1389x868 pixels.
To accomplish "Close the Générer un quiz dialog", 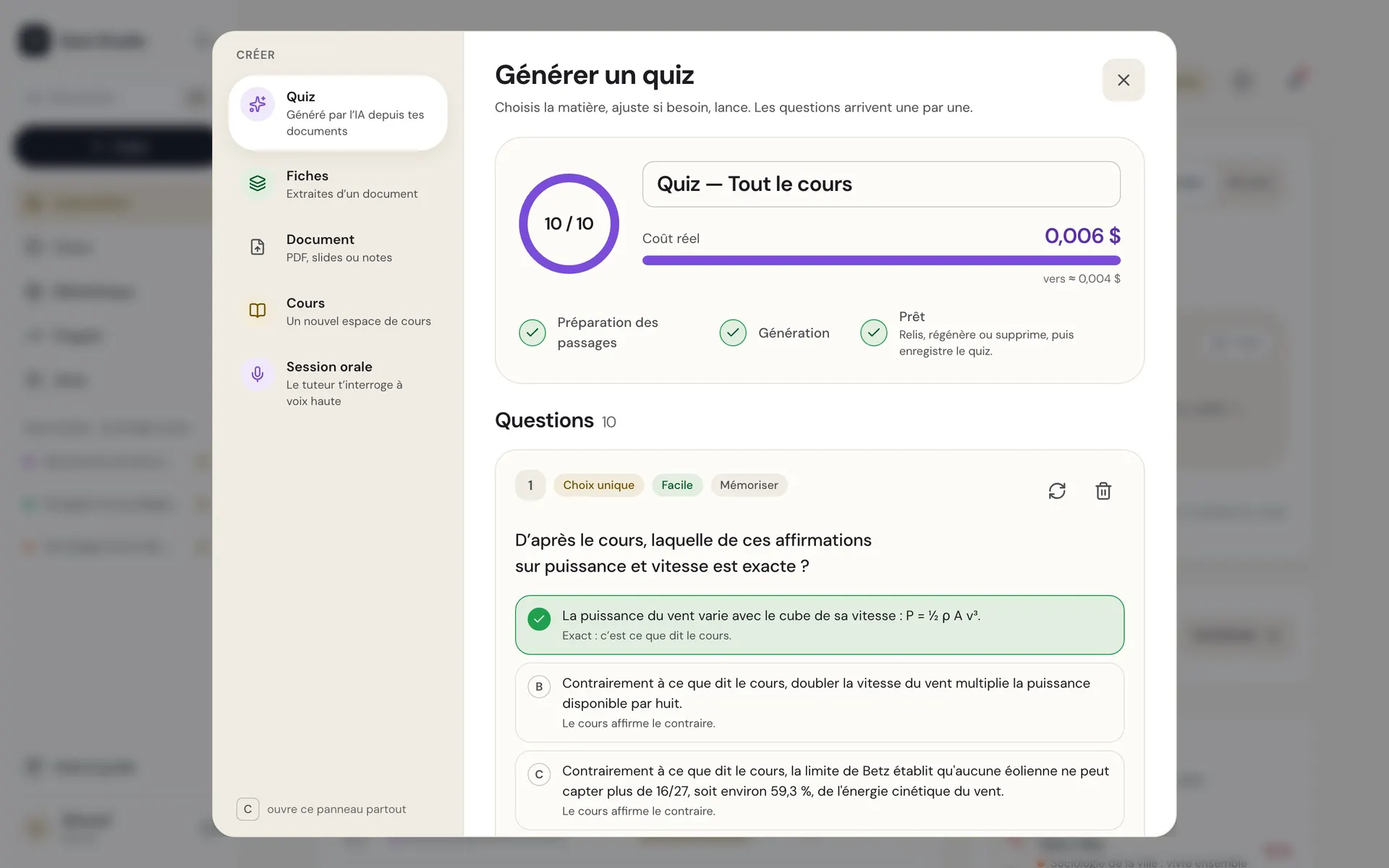I will tap(1123, 80).
